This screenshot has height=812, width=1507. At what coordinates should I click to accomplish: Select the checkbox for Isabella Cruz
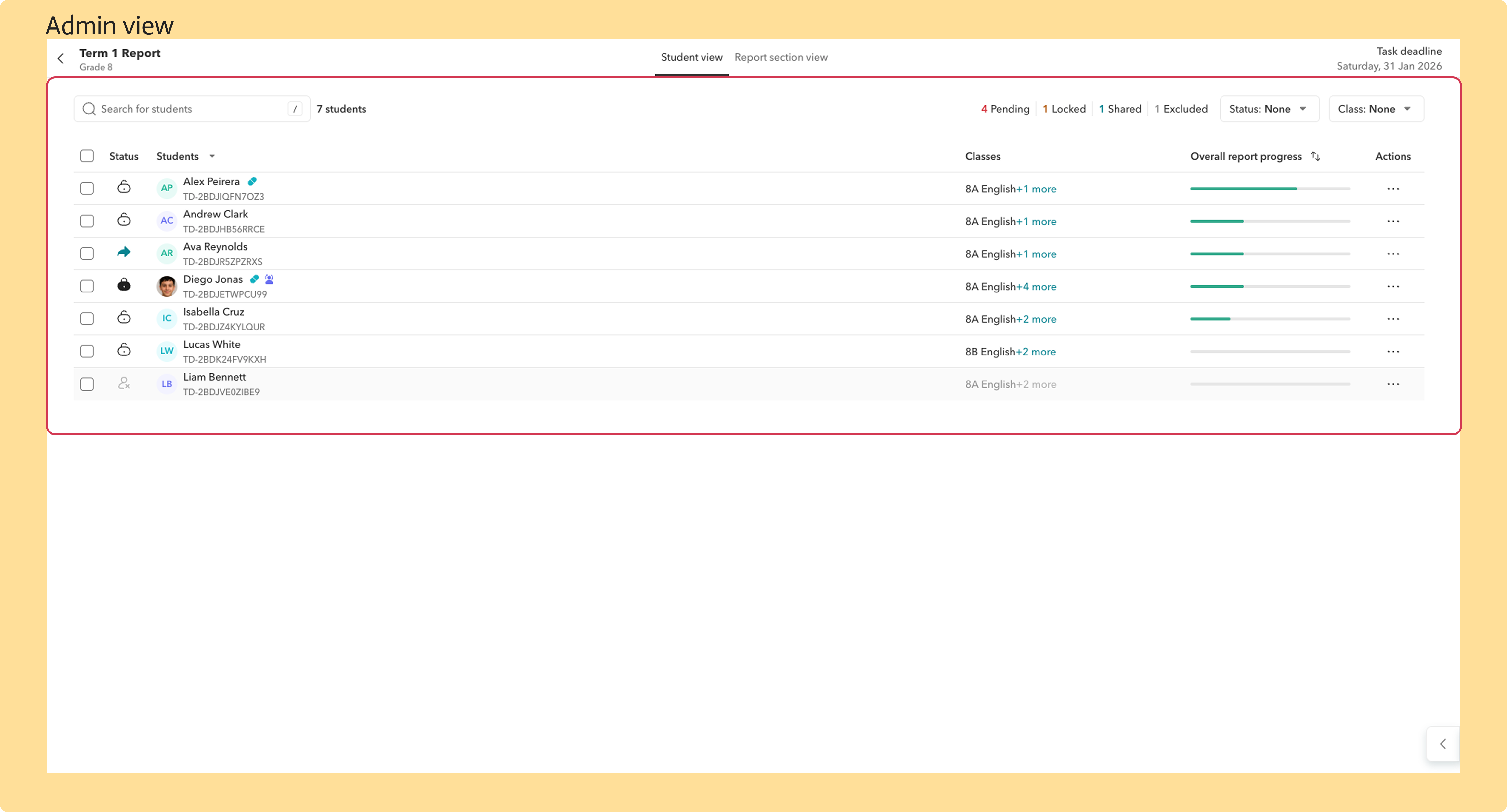click(x=87, y=319)
